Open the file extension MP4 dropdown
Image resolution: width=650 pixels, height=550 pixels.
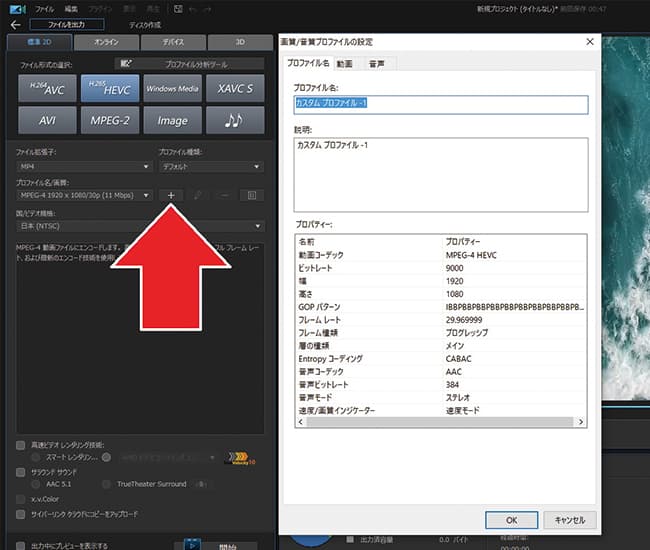84,167
